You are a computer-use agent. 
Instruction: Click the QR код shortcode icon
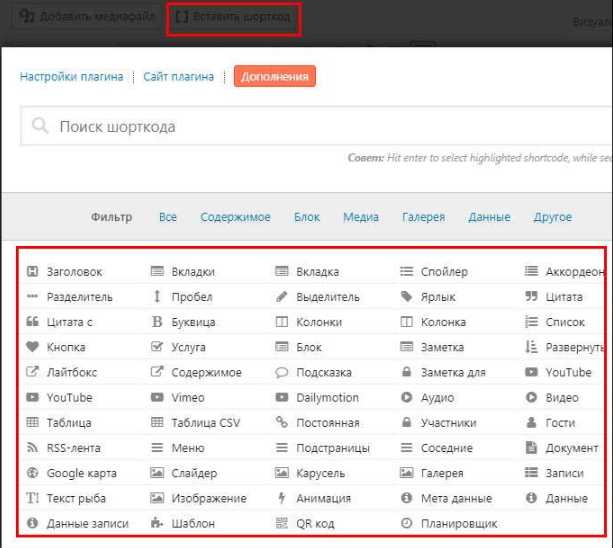(x=282, y=523)
